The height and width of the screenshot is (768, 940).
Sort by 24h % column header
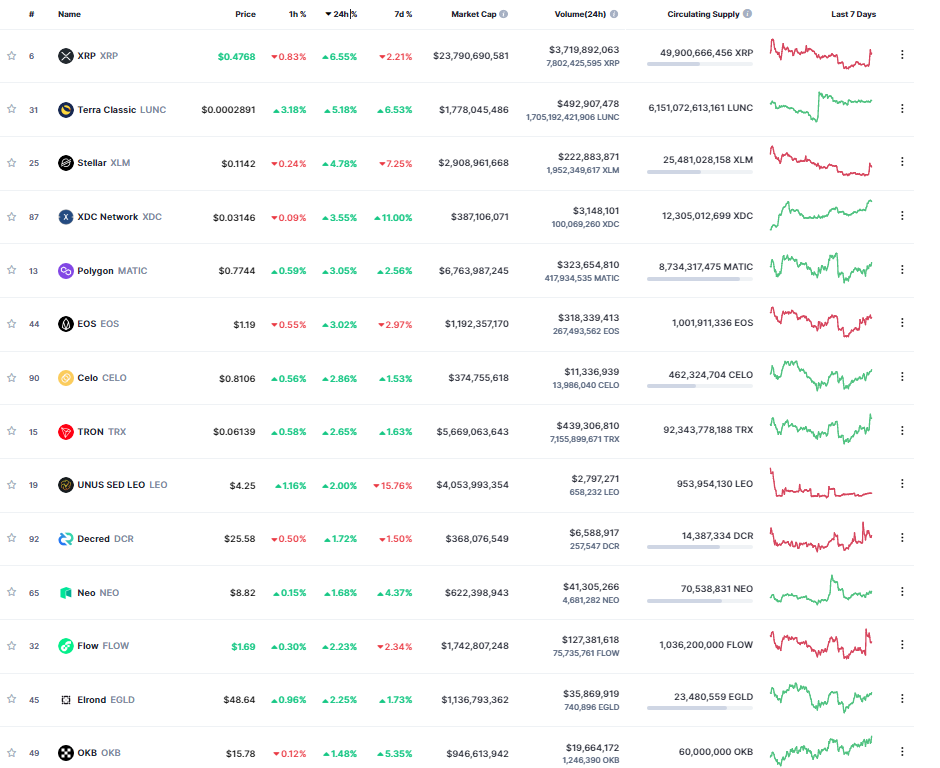point(341,14)
